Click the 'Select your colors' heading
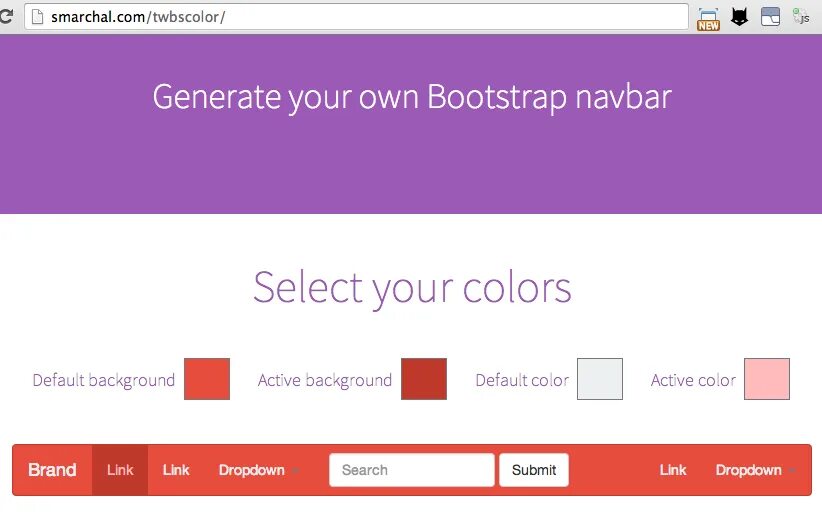Screen dimensions: 822x530 [412, 288]
